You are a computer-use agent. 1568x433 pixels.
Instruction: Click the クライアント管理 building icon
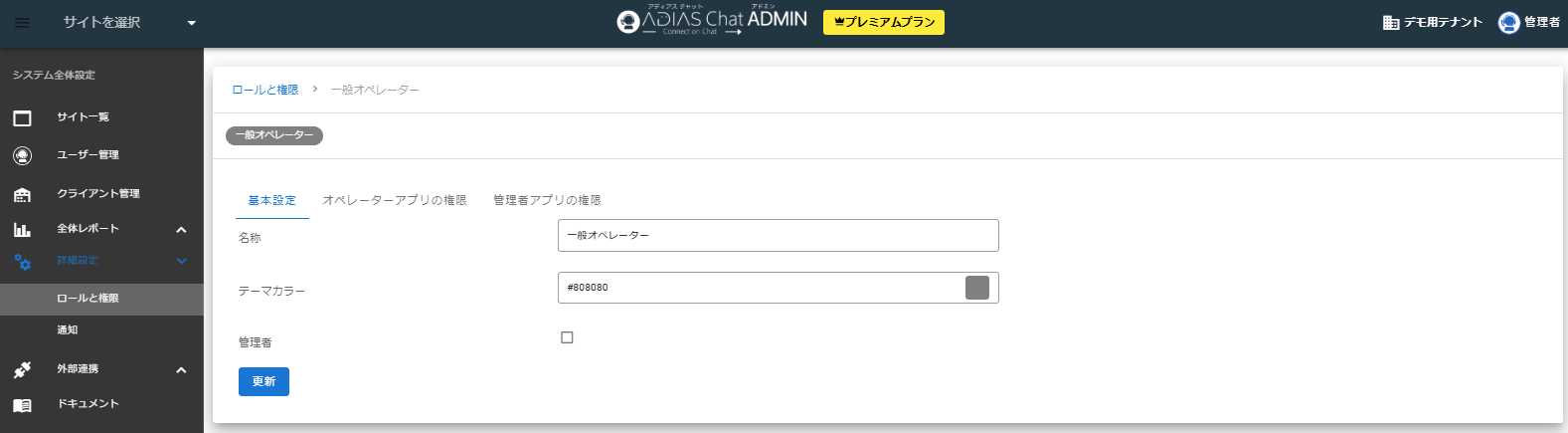(x=22, y=194)
